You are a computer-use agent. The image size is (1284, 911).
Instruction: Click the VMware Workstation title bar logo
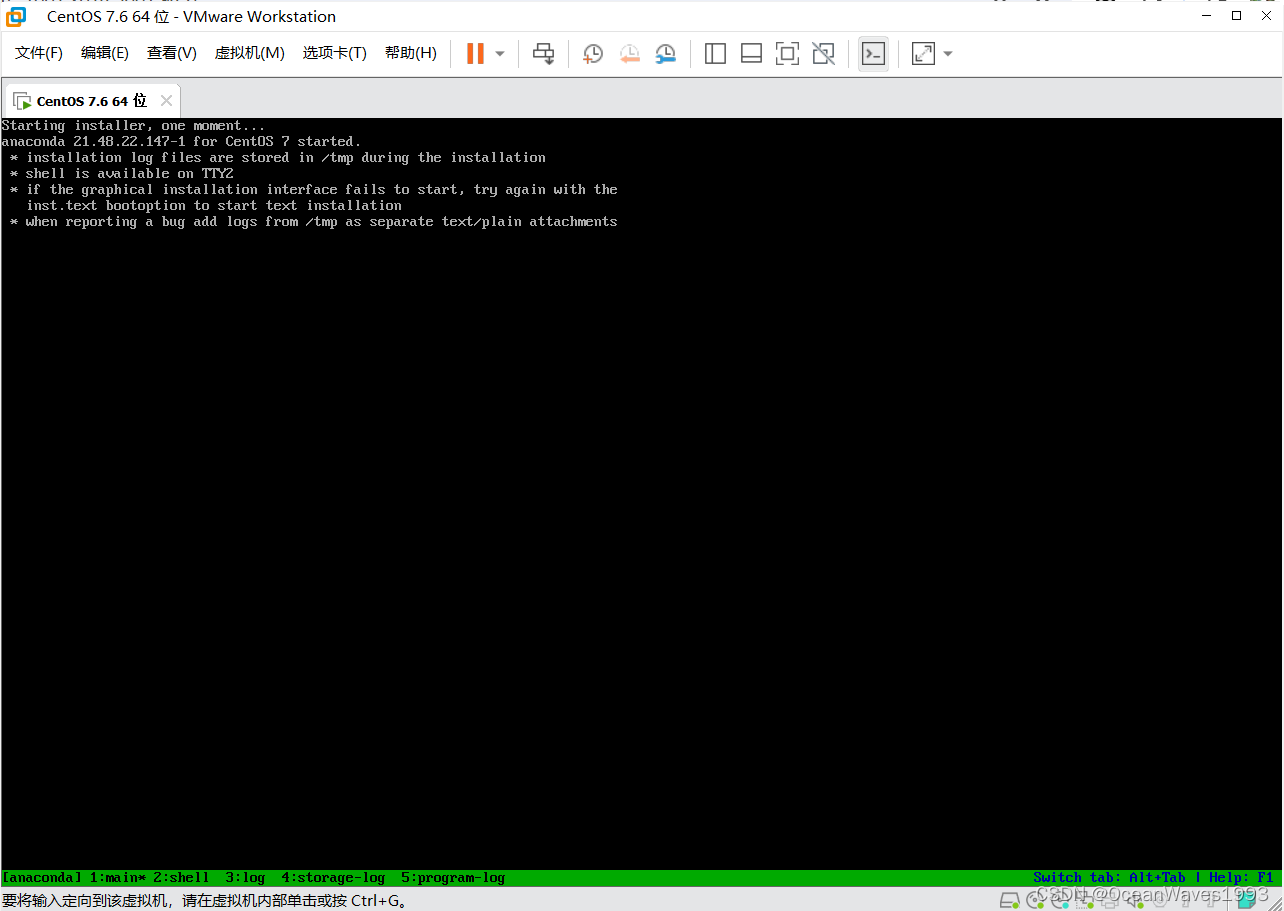pyautogui.click(x=16, y=16)
